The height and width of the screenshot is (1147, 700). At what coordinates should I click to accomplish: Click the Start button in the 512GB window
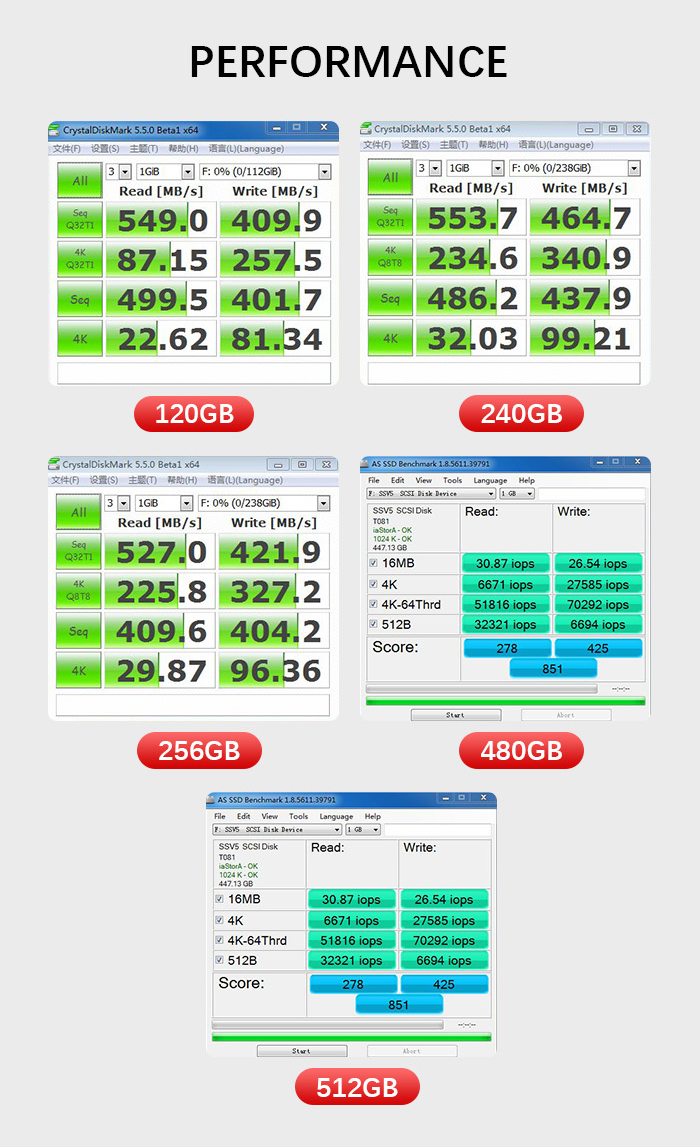302,1051
